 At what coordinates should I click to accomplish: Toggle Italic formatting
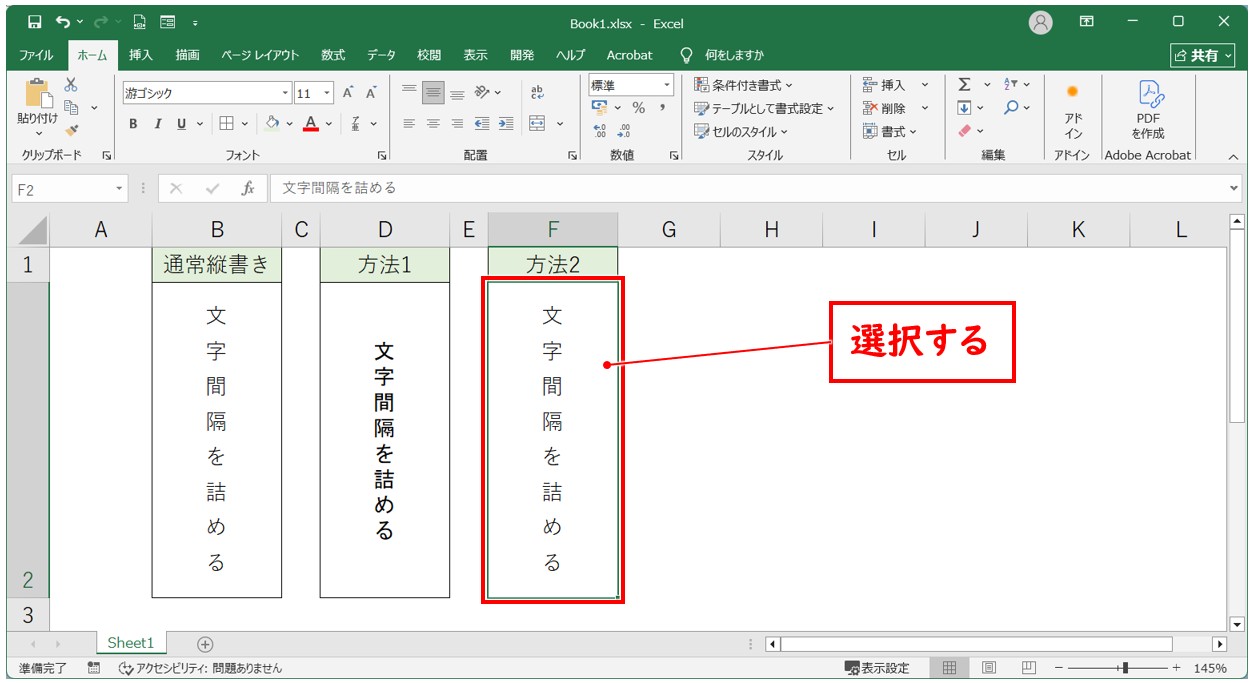[157, 124]
